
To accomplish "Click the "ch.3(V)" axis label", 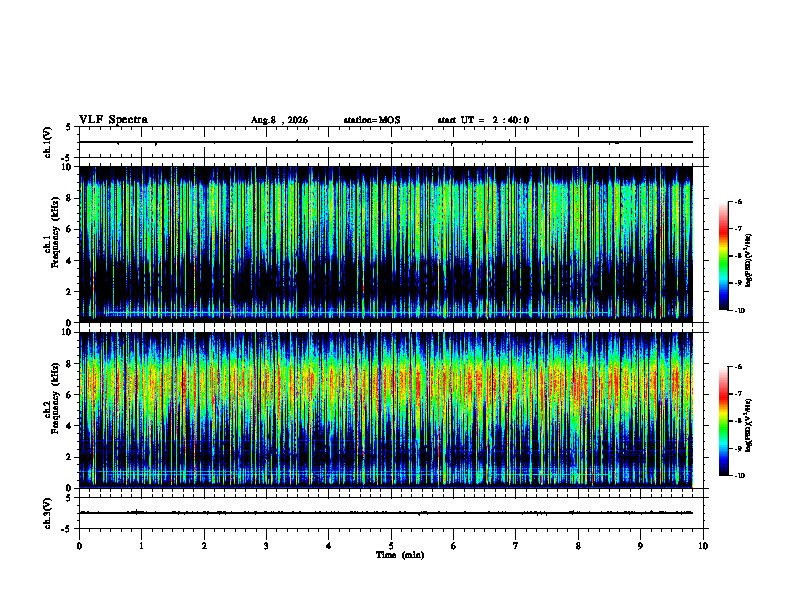I will coord(48,513).
